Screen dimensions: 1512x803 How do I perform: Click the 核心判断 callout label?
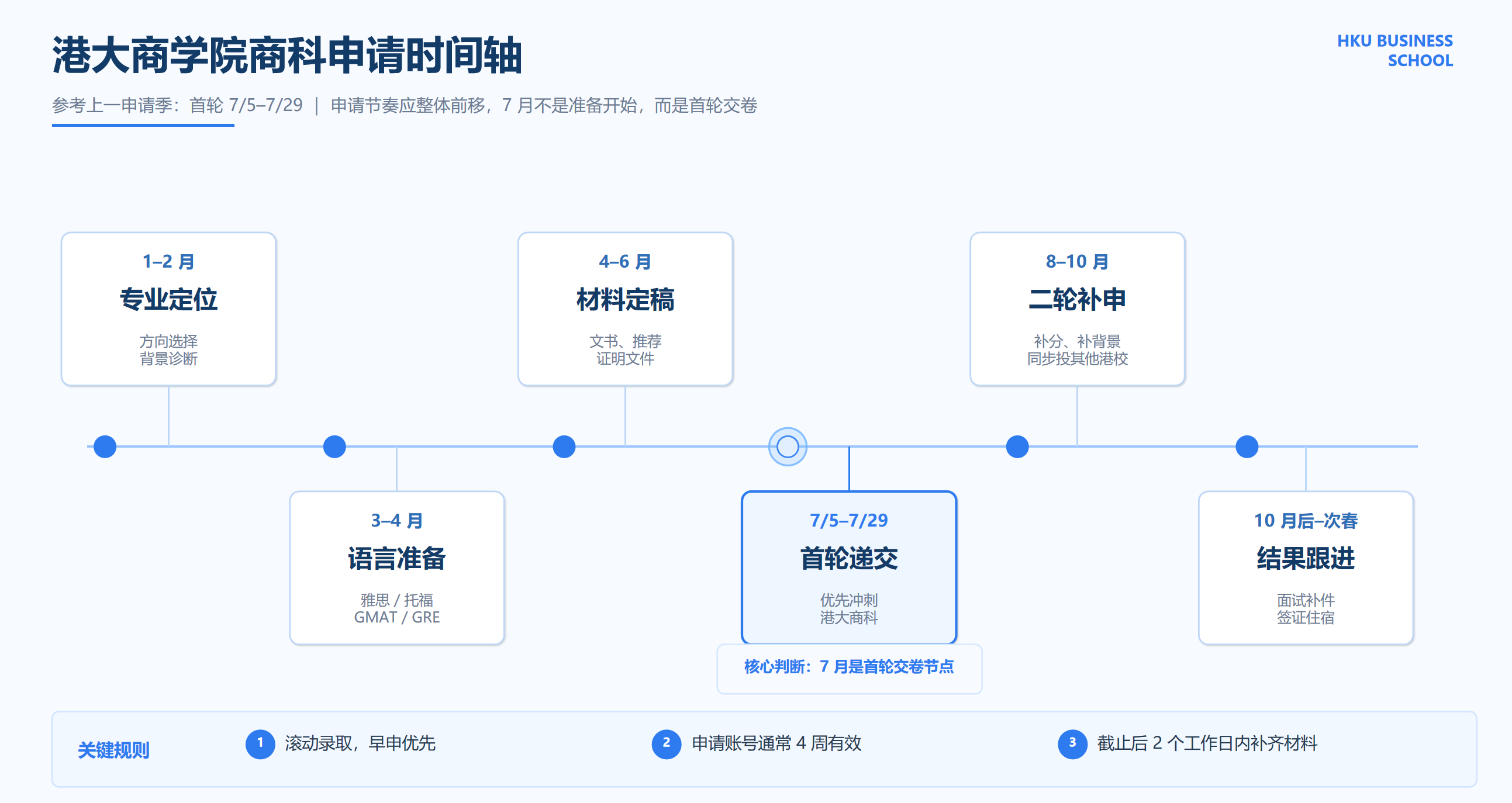coord(849,667)
